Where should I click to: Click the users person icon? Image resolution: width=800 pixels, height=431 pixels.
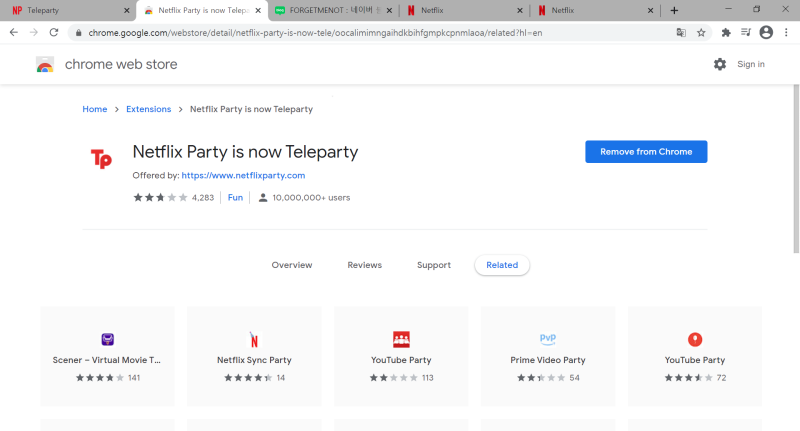point(263,197)
